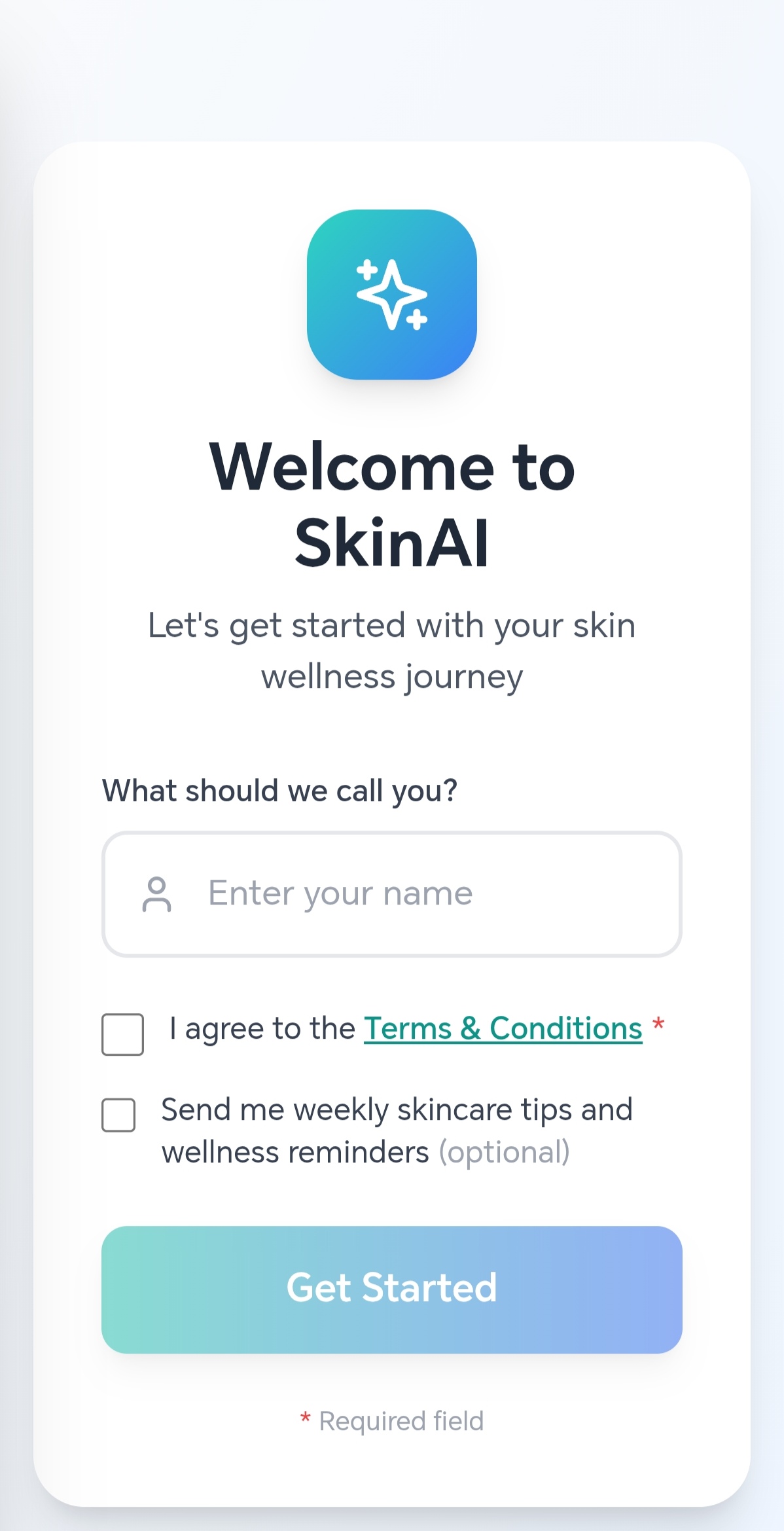Click the What should we call you label
This screenshot has height=1531, width=784.
pos(280,790)
